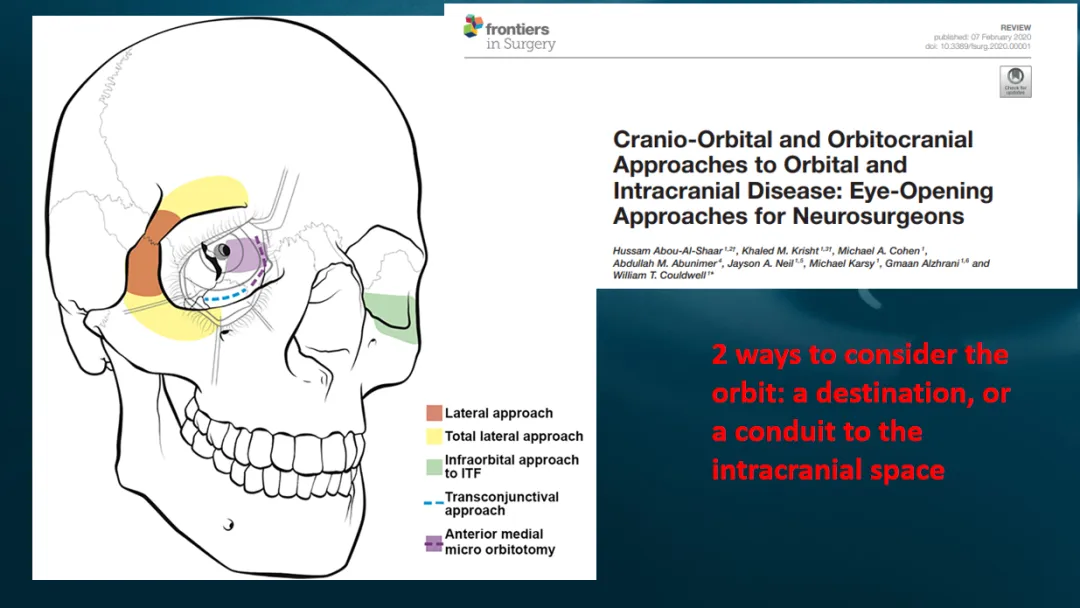The width and height of the screenshot is (1080, 608).
Task: Pick the yellow Total lateral approach swatch
Action: pos(434,436)
